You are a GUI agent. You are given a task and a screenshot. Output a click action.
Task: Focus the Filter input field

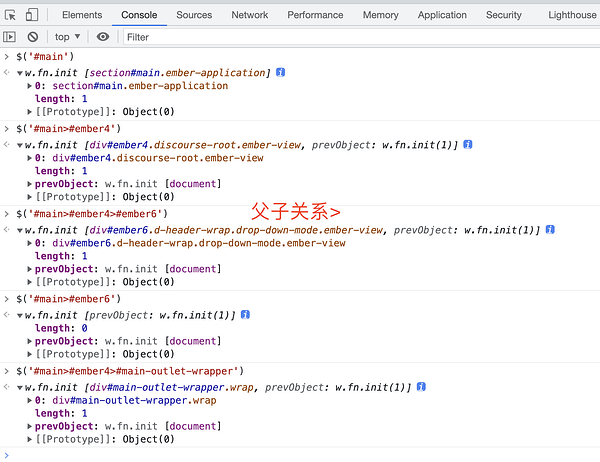pos(361,37)
